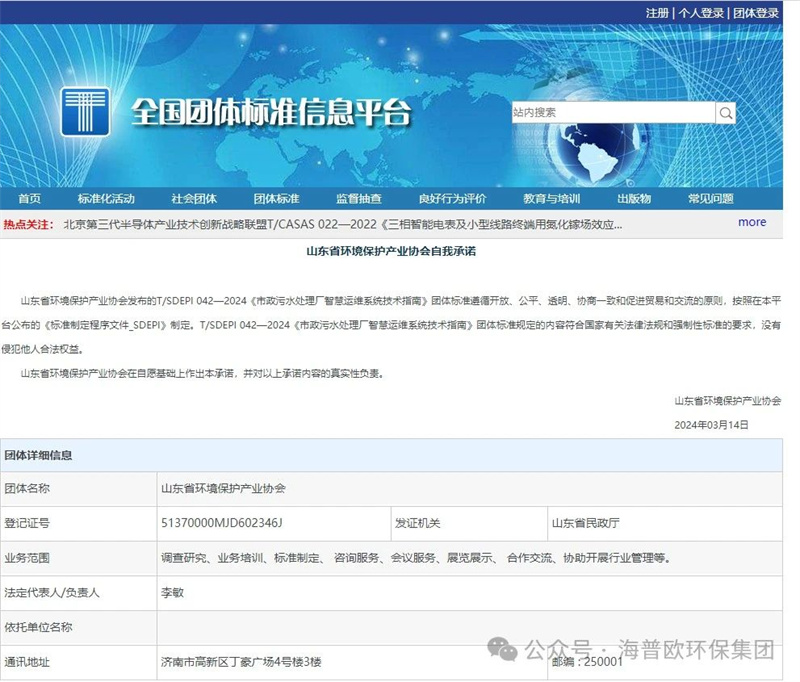Viewport: 800px width, 682px height.
Task: Open the 团体登录 login link
Action: pyautogui.click(x=755, y=13)
